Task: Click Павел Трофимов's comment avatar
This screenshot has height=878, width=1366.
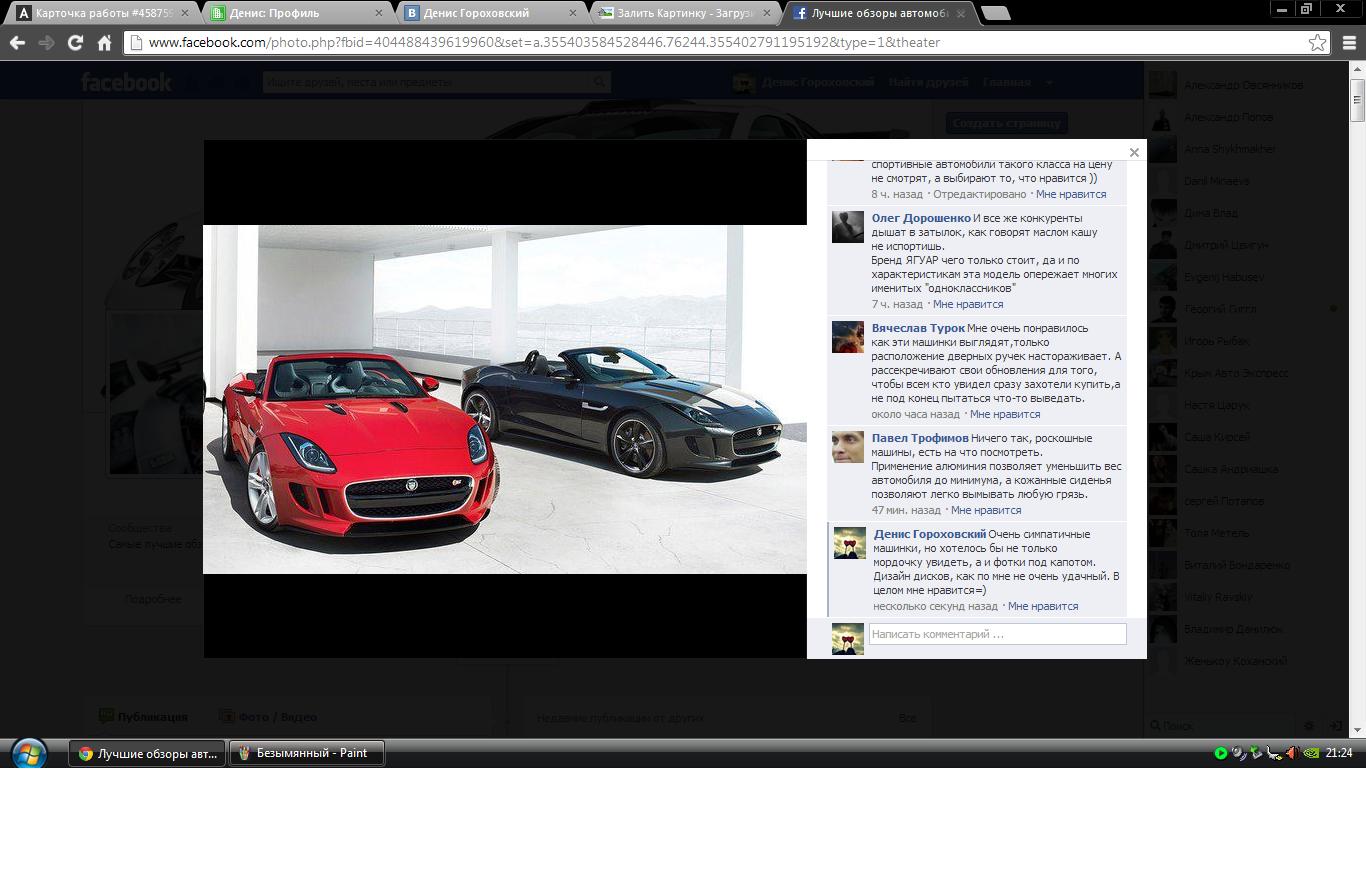Action: coord(847,447)
